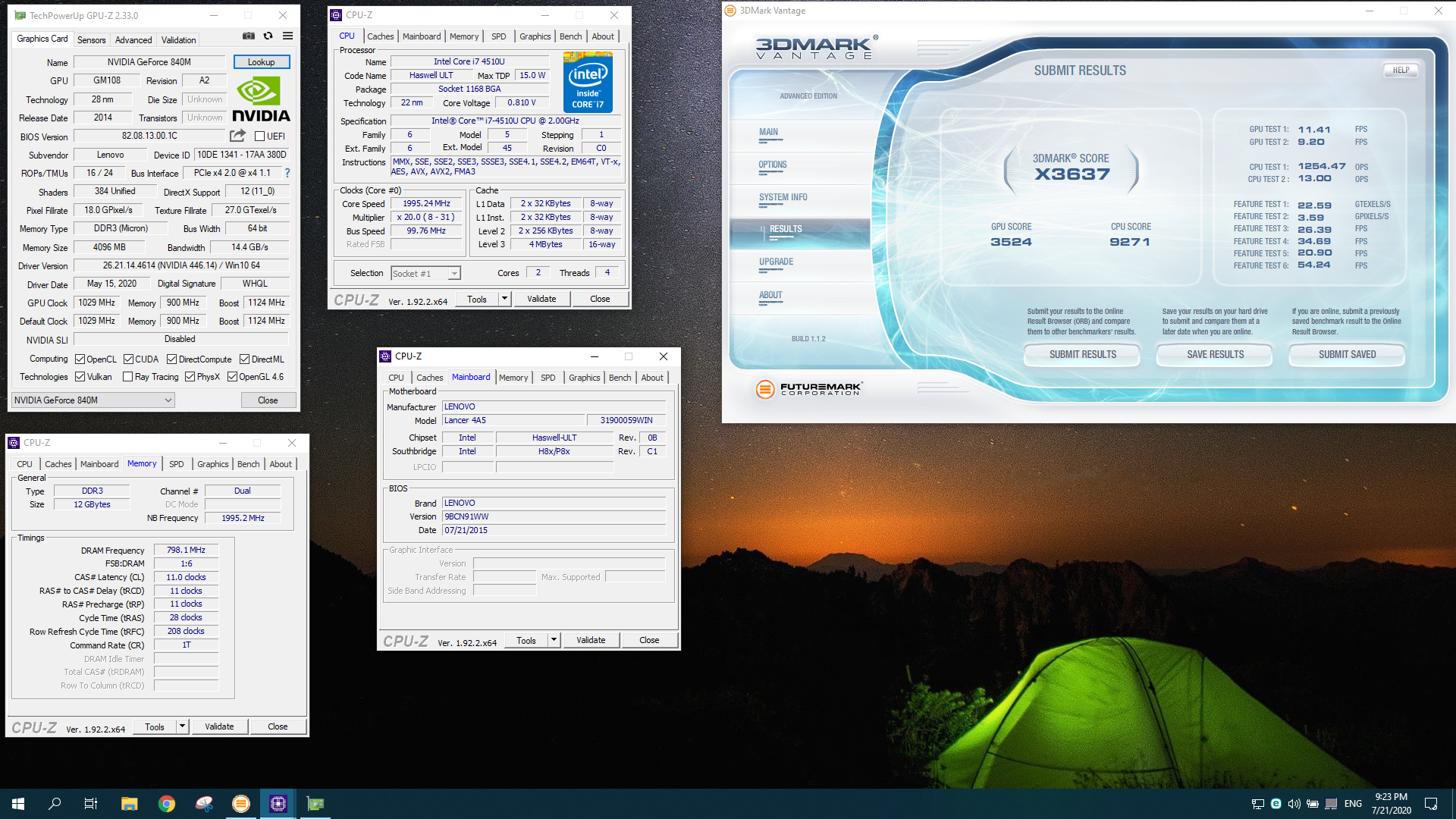Open Tools dropdown arrow in CPU-Z Mainboard window

click(554, 640)
